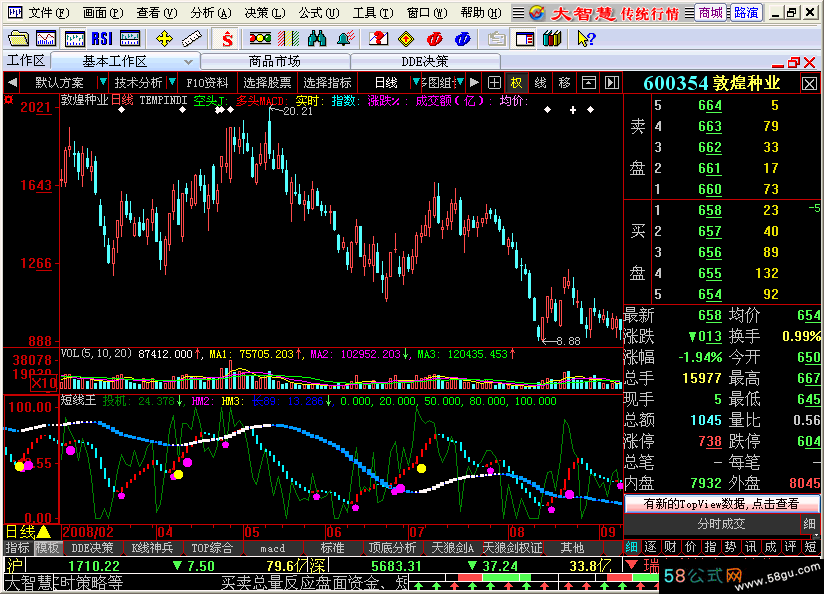Click the right arrow after 多图组合

[x=474, y=83]
